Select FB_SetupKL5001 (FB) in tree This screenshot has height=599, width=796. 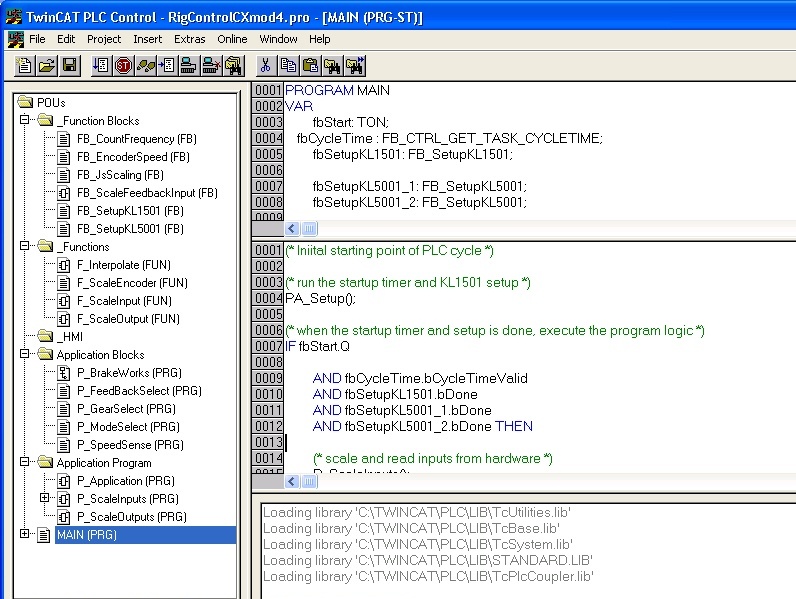[x=130, y=229]
